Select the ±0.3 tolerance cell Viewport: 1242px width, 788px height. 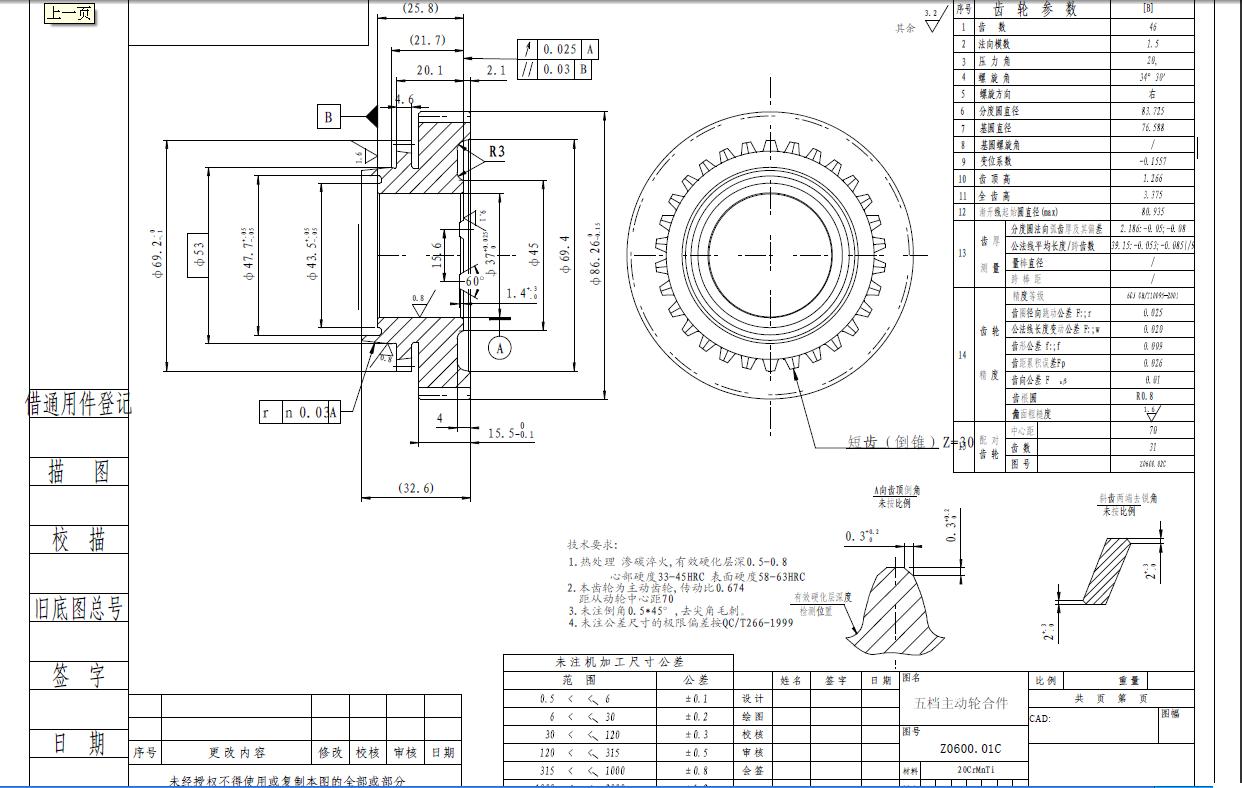[696, 735]
